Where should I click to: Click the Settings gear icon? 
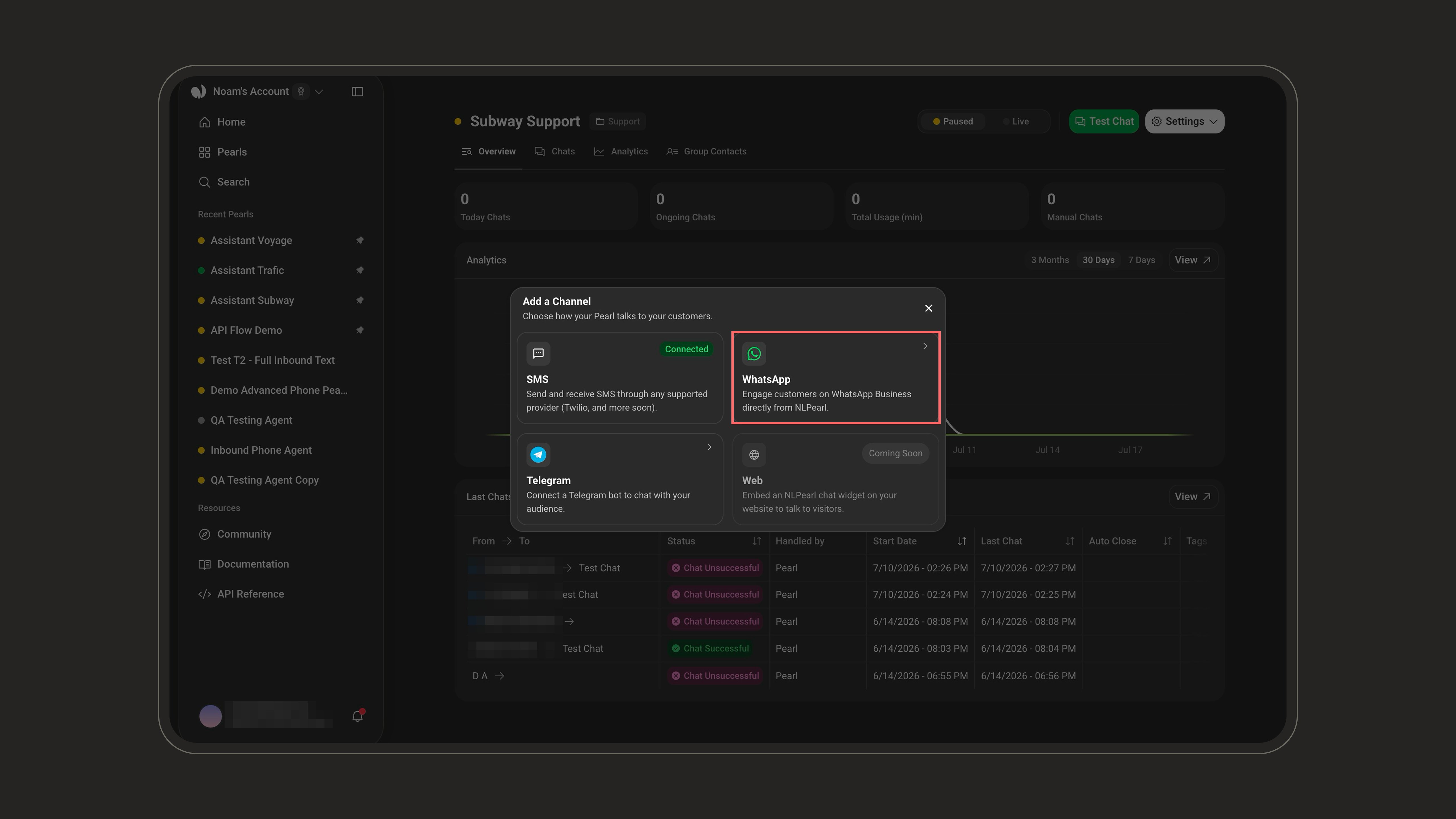pyautogui.click(x=1157, y=121)
